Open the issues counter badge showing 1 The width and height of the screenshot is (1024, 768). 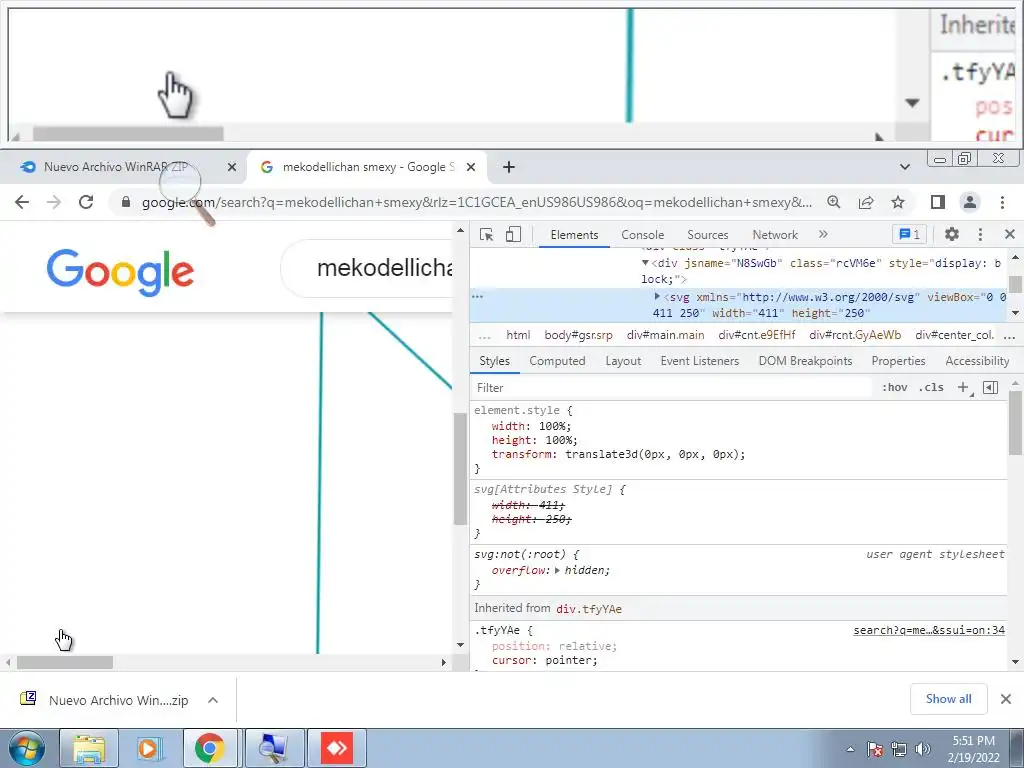[x=909, y=234]
